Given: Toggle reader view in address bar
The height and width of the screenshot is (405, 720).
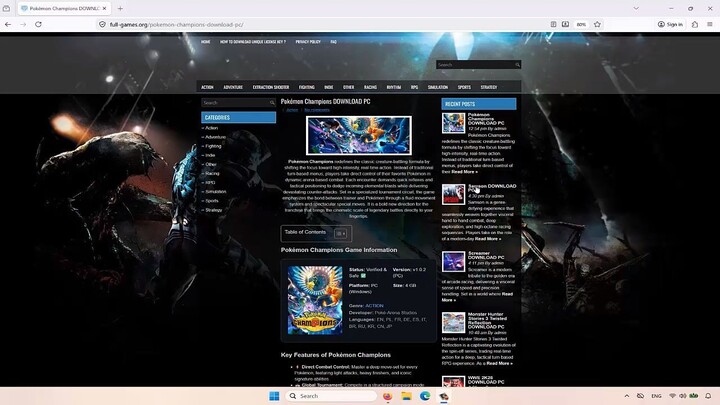Looking at the screenshot, I should pos(553,24).
